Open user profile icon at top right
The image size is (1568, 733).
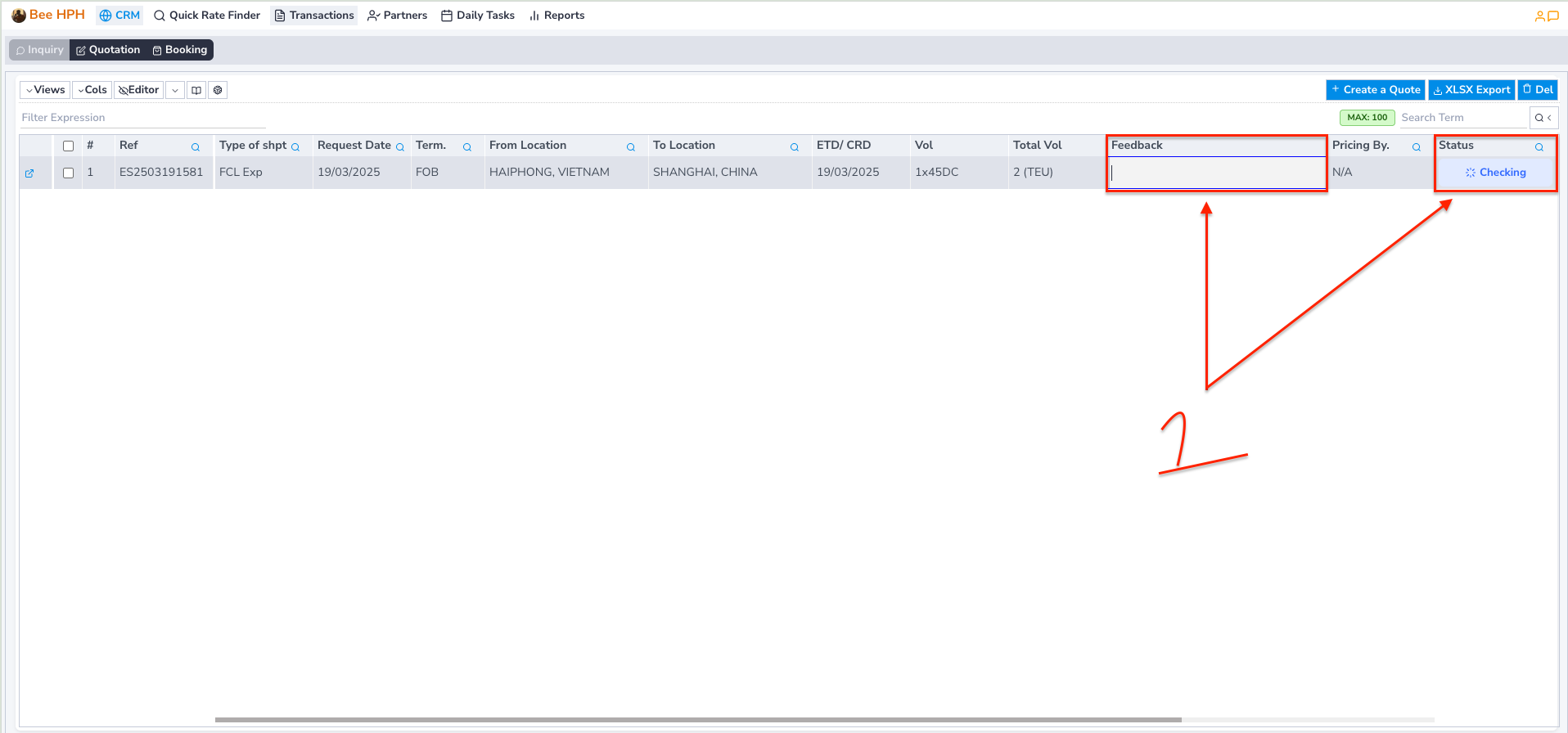click(1539, 16)
